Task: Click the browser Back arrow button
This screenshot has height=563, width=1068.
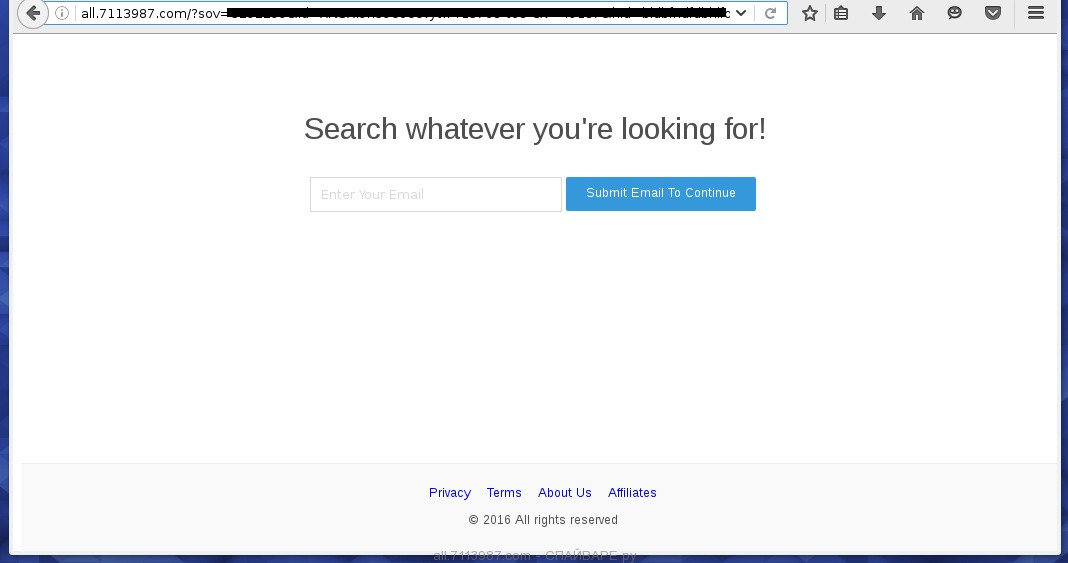Action: click(x=32, y=14)
